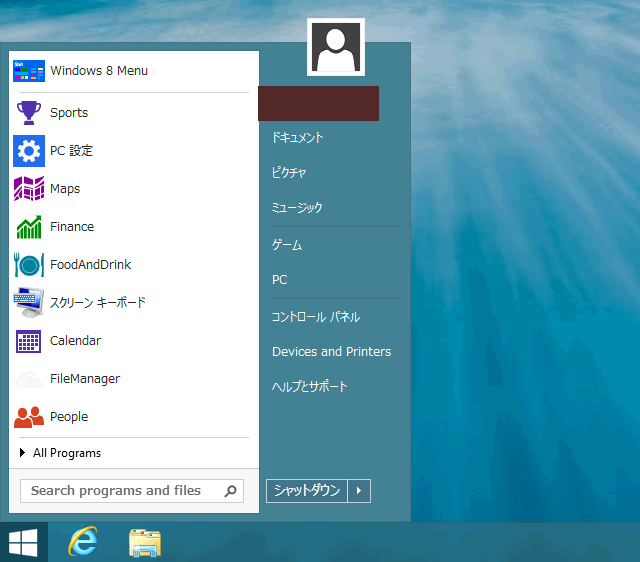Image resolution: width=640 pixels, height=562 pixels.
Task: Open ヘルプとサポート
Action: click(x=310, y=387)
